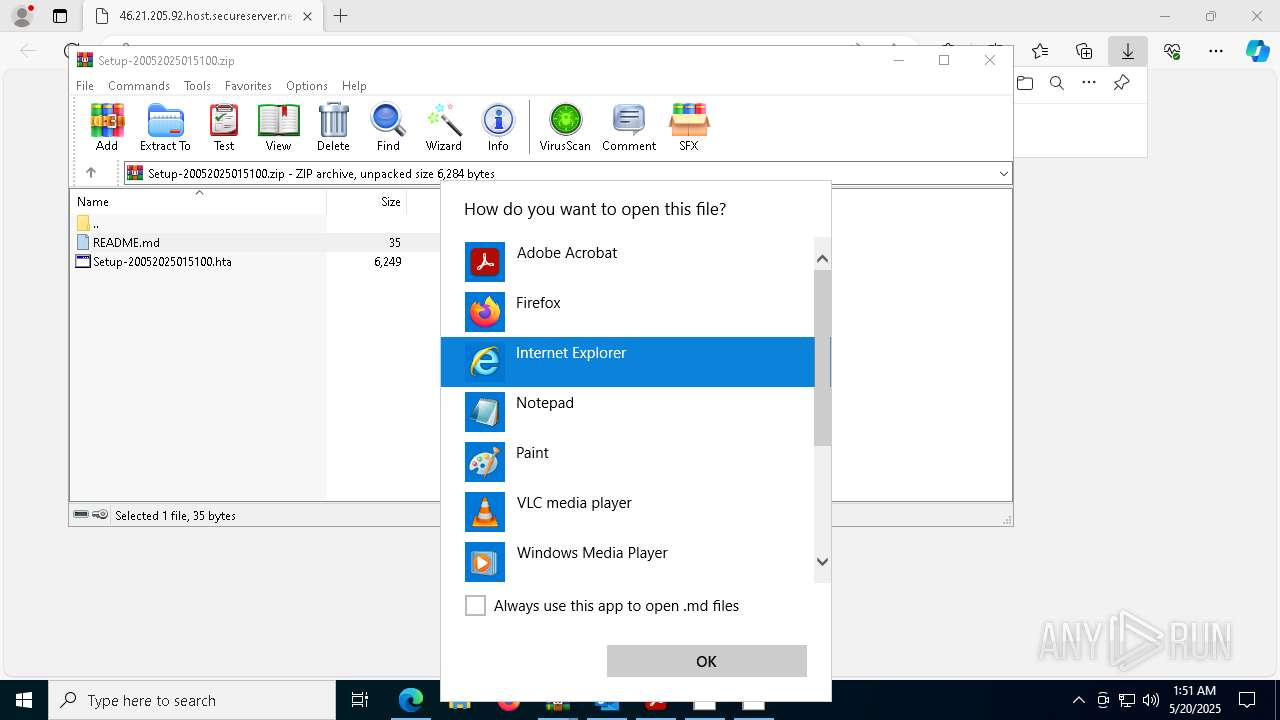This screenshot has height=720, width=1280.
Task: Open the Options menu
Action: pos(307,86)
